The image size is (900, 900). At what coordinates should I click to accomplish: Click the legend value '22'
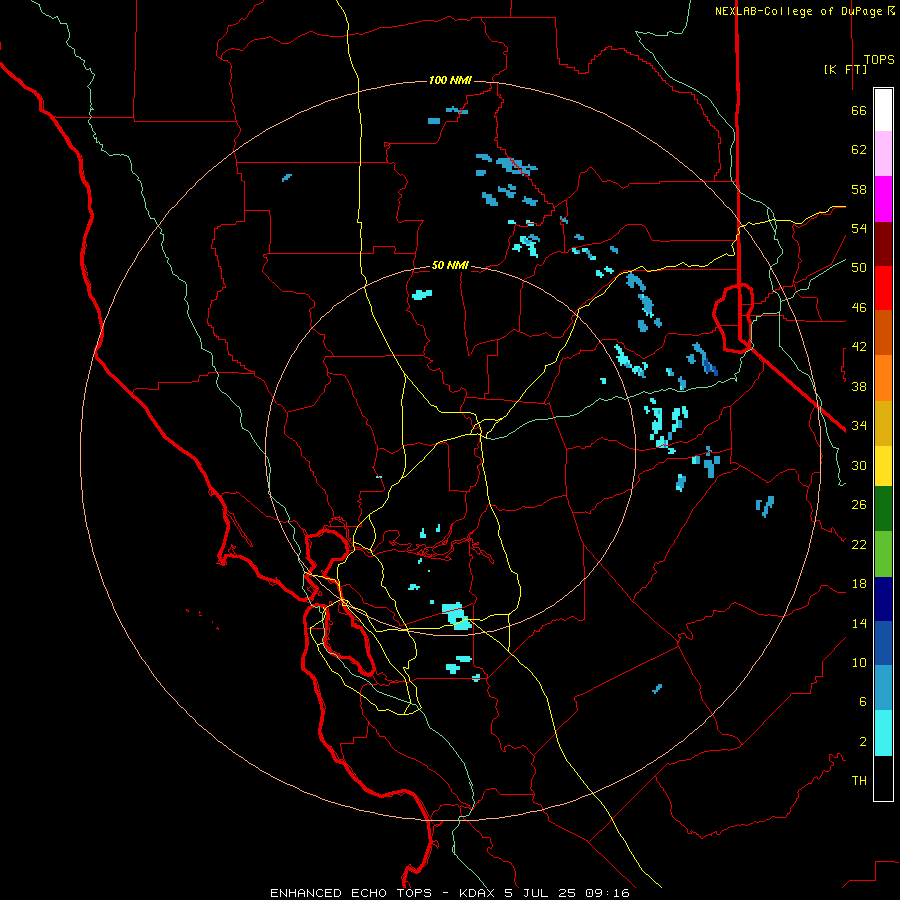click(x=859, y=544)
